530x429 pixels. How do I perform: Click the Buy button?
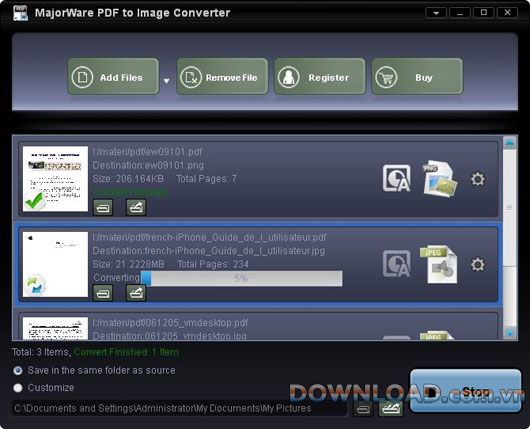[x=417, y=76]
